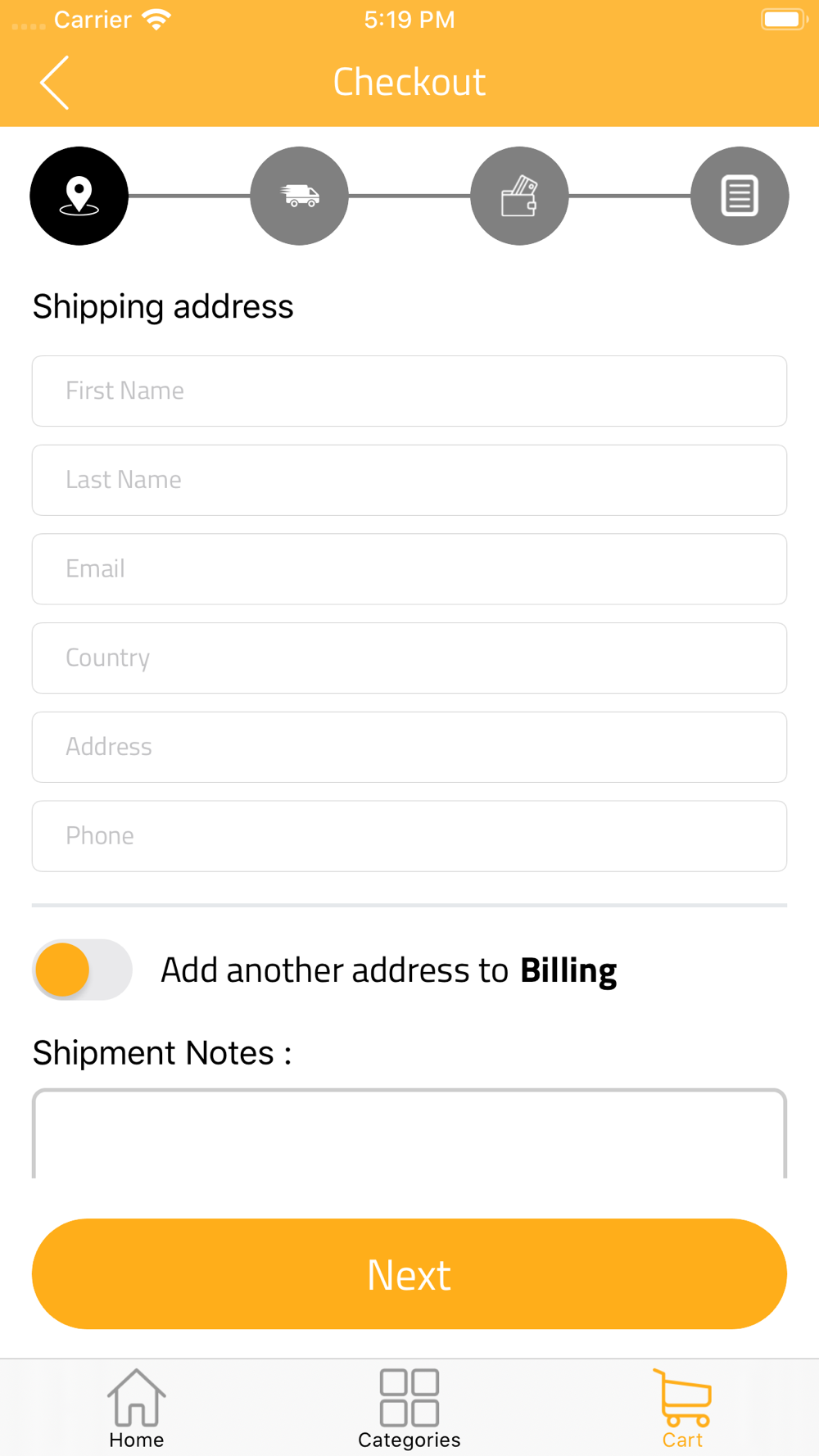Toggle Add another address to Billing
This screenshot has width=819, height=1456.
coord(82,970)
